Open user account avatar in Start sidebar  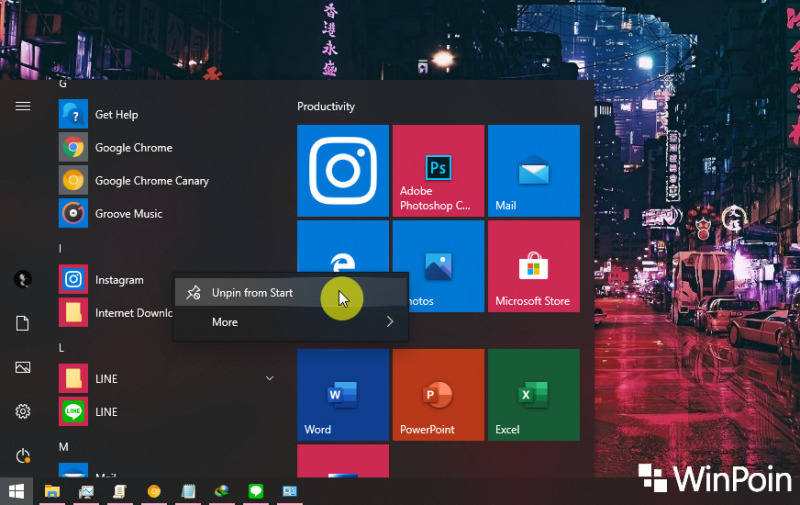pos(22,279)
